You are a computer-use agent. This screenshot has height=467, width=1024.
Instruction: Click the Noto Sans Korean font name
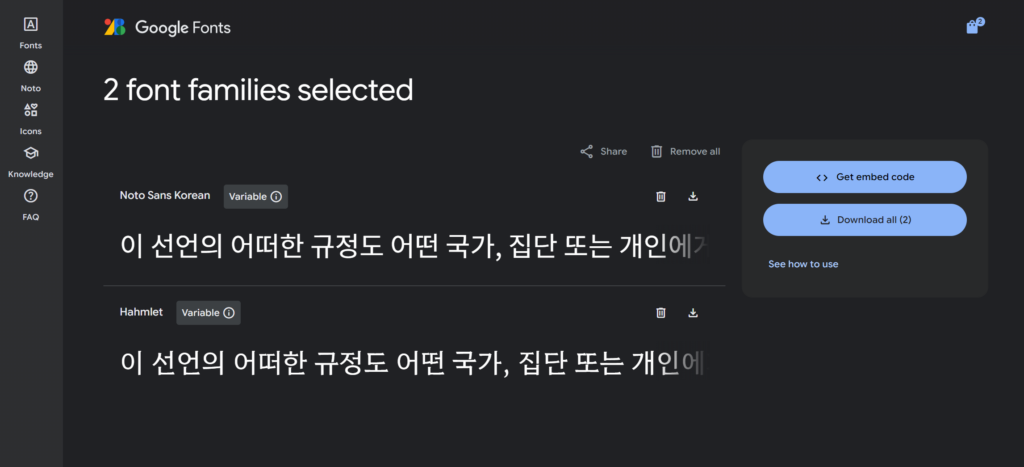[x=165, y=196]
